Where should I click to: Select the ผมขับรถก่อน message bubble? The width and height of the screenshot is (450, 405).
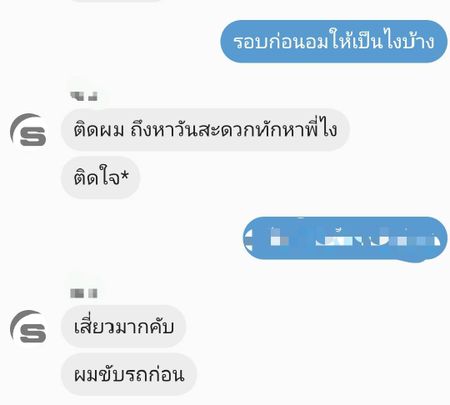coord(129,374)
